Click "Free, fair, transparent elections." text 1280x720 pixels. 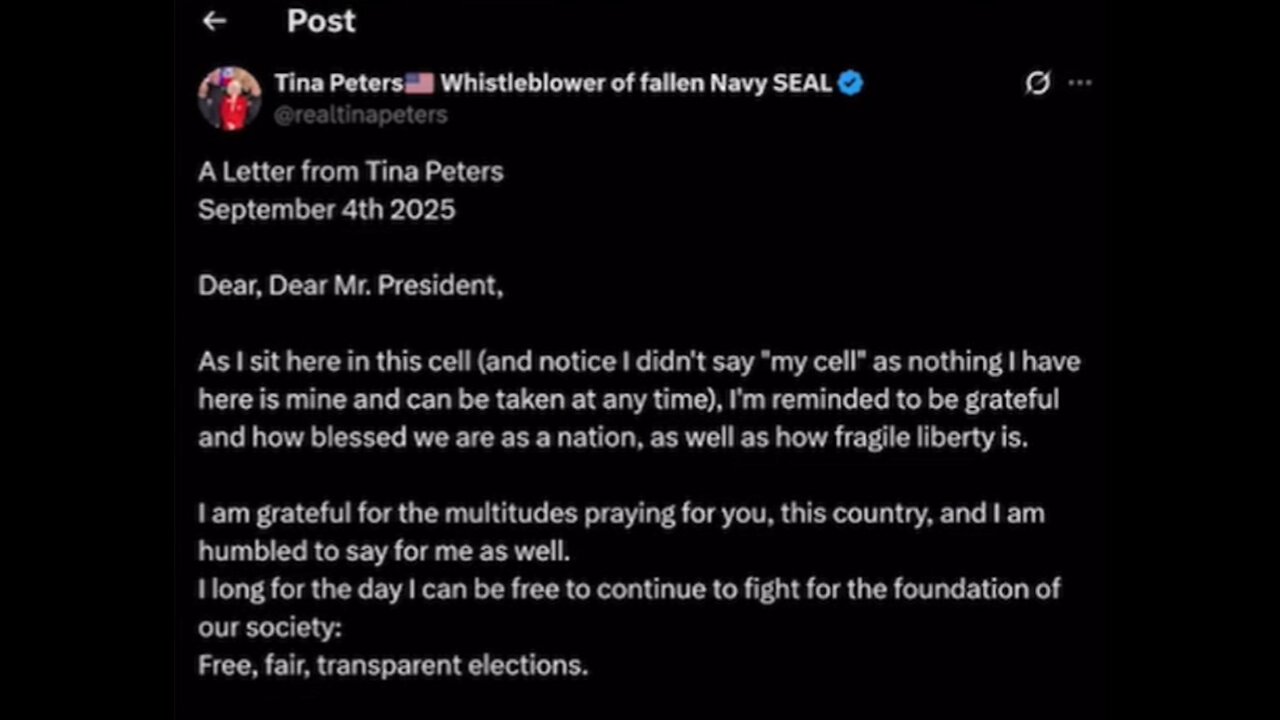tap(392, 665)
